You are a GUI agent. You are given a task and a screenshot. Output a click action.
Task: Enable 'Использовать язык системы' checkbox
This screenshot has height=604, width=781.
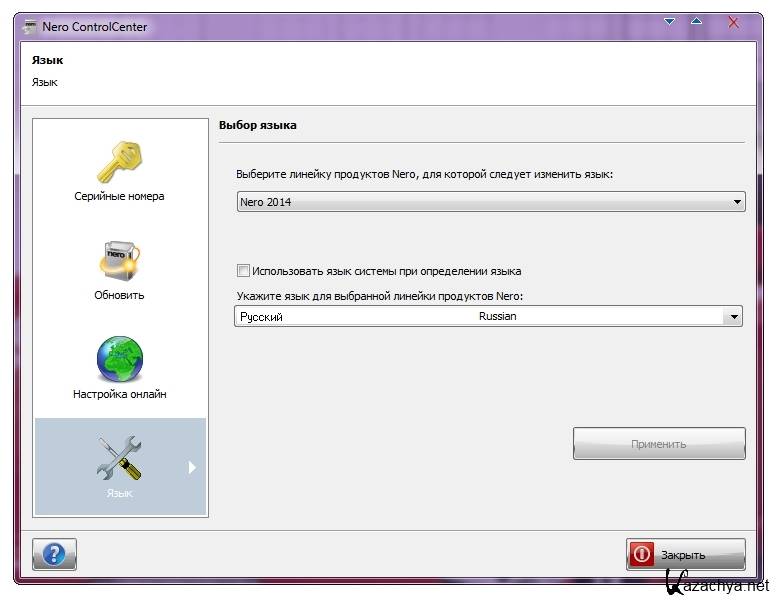click(243, 271)
